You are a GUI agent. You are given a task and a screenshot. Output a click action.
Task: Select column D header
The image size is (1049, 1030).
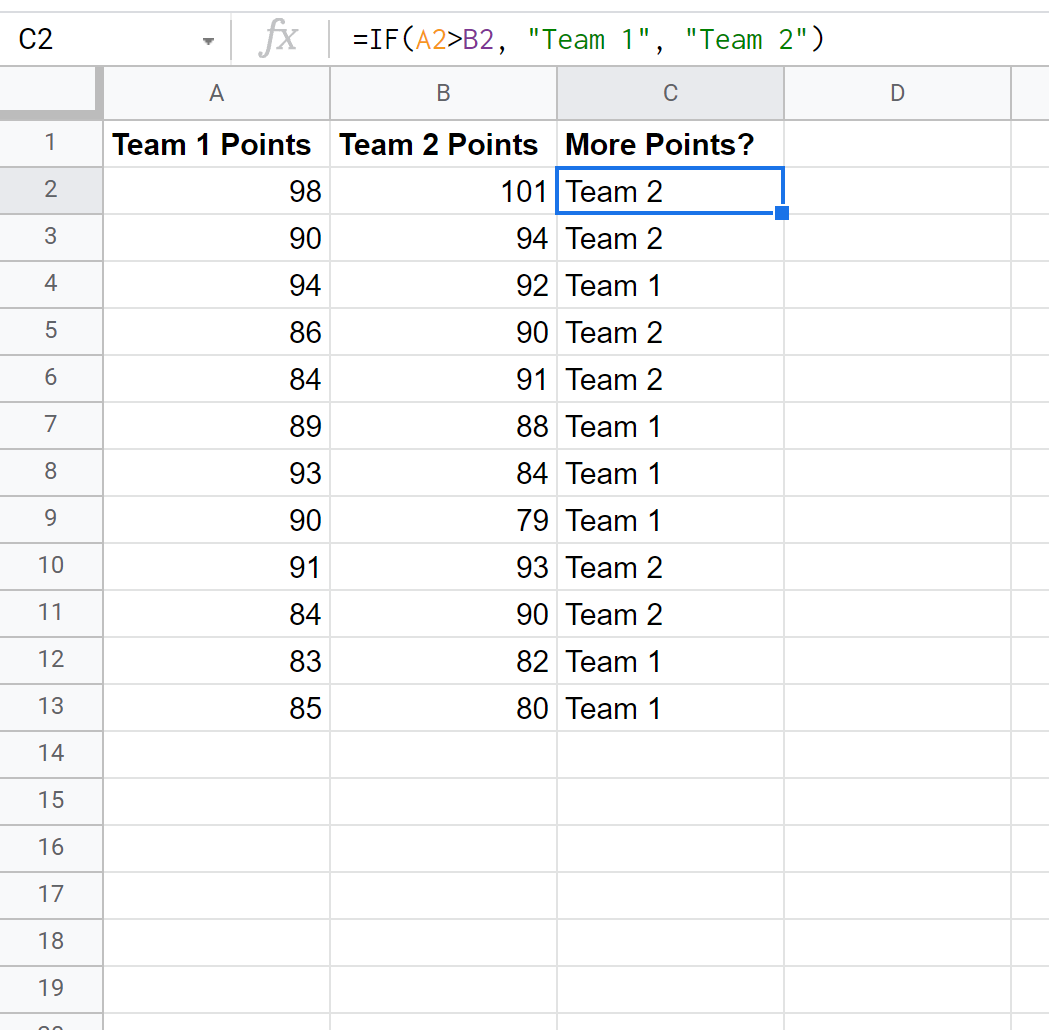point(897,93)
